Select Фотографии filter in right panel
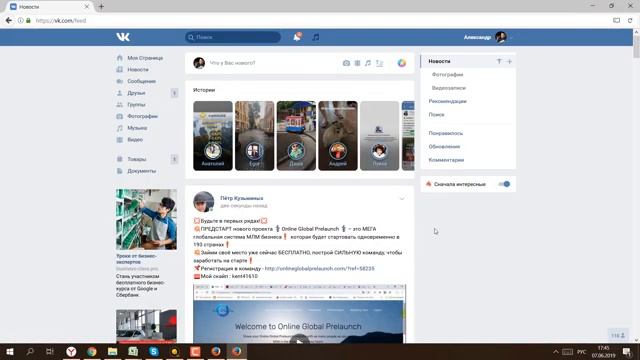The height and width of the screenshot is (360, 640). click(x=447, y=75)
